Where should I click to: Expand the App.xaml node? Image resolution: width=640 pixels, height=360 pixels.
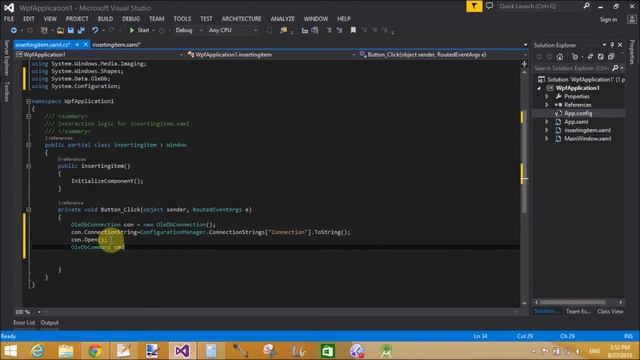point(547,122)
